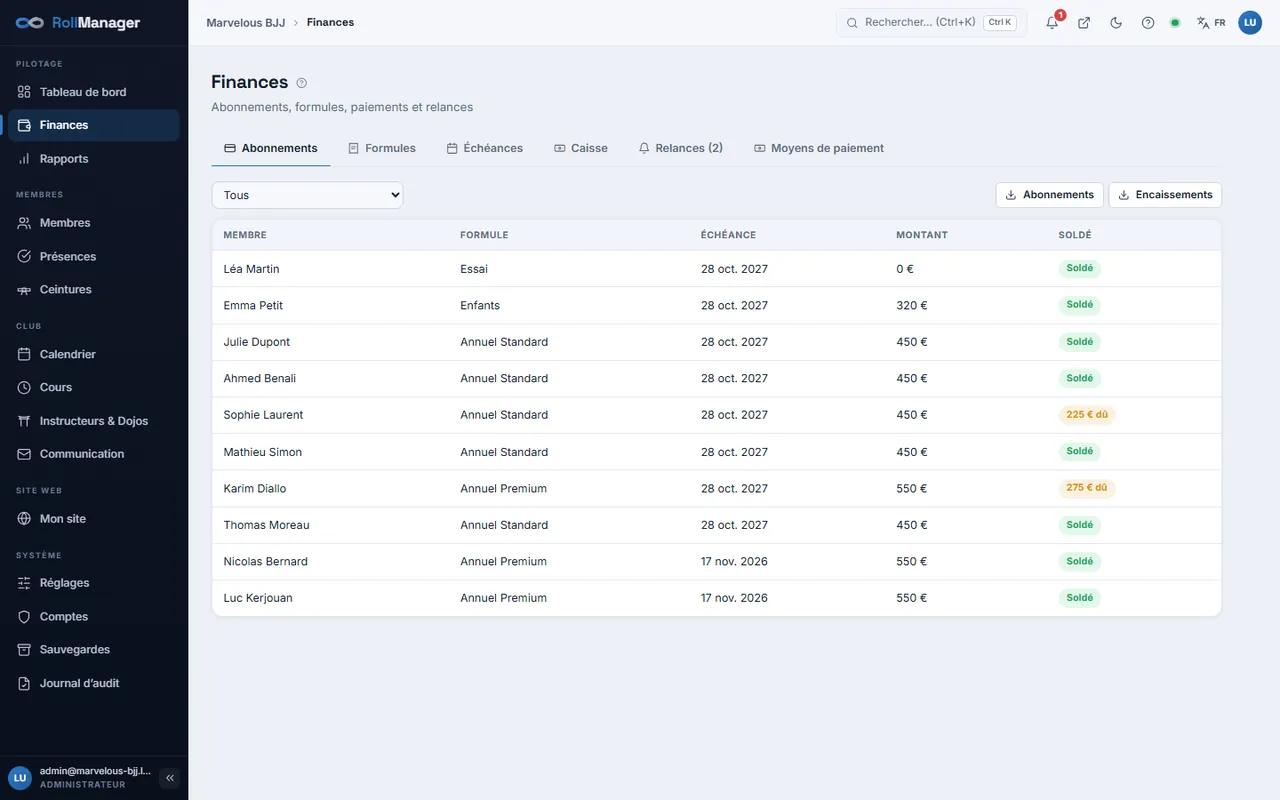The image size is (1280, 800).
Task: Open Présences in sidebar
Action: pos(94,257)
